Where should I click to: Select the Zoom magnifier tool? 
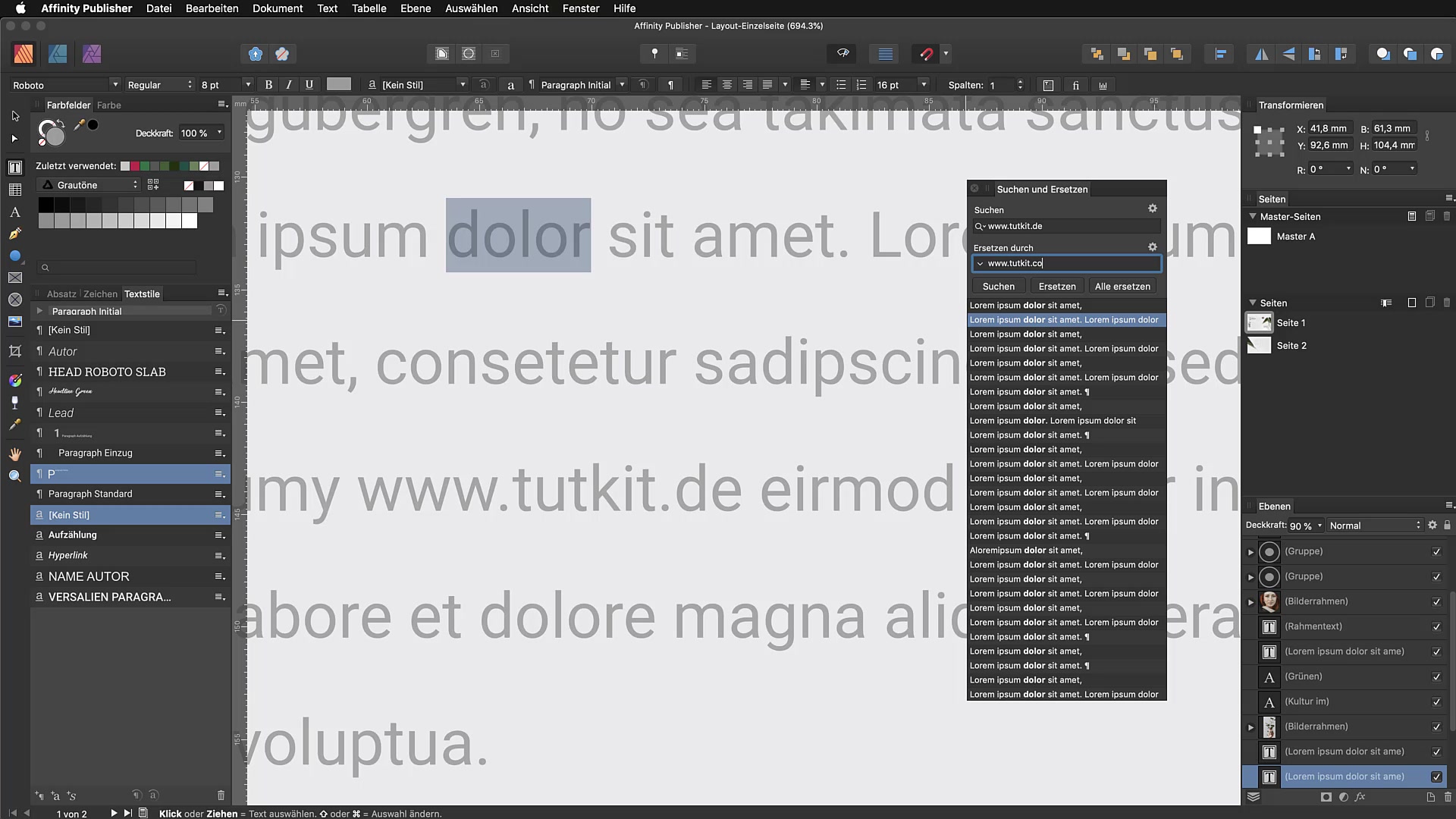click(14, 476)
